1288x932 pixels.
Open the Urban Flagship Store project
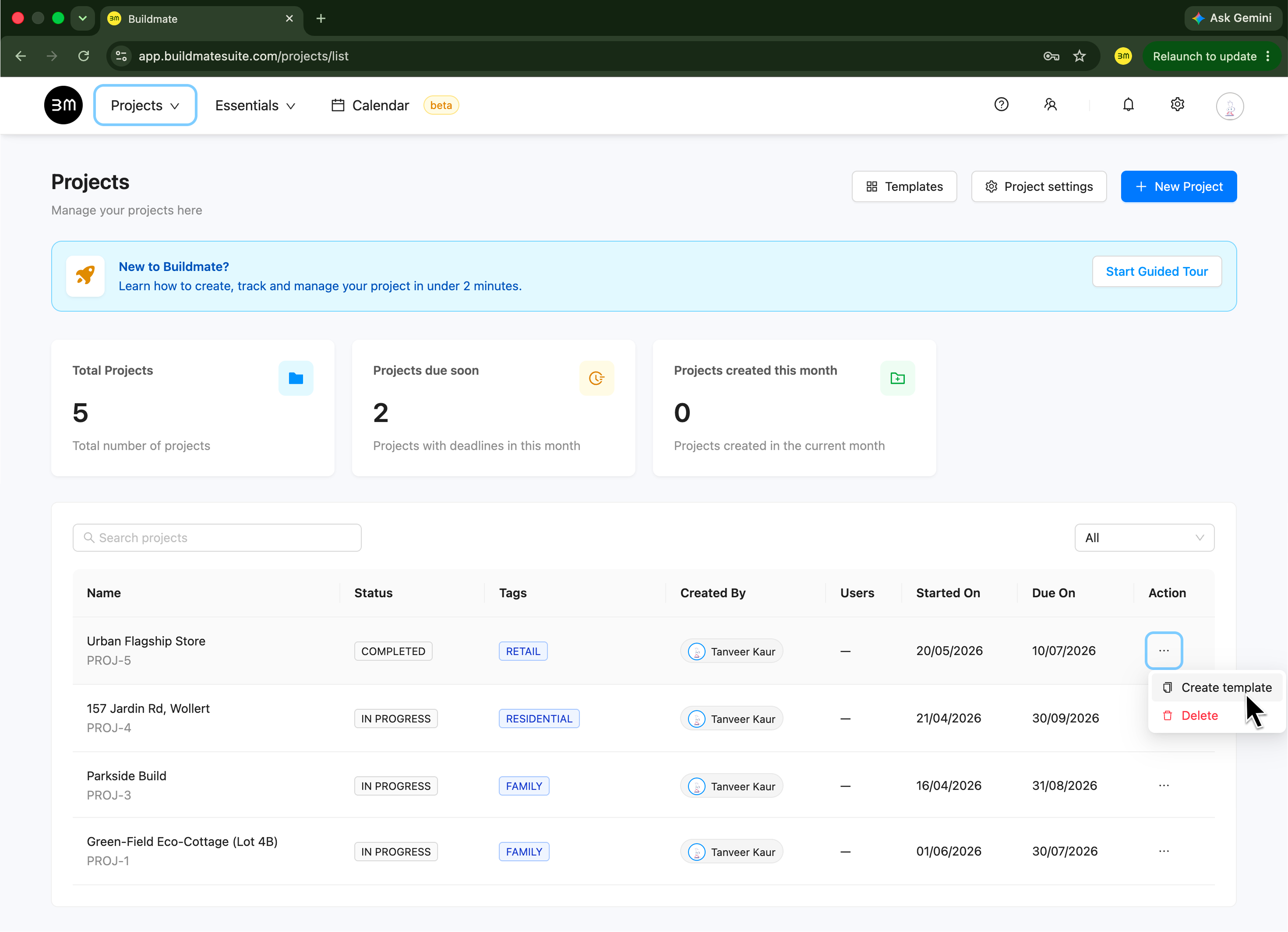[146, 641]
